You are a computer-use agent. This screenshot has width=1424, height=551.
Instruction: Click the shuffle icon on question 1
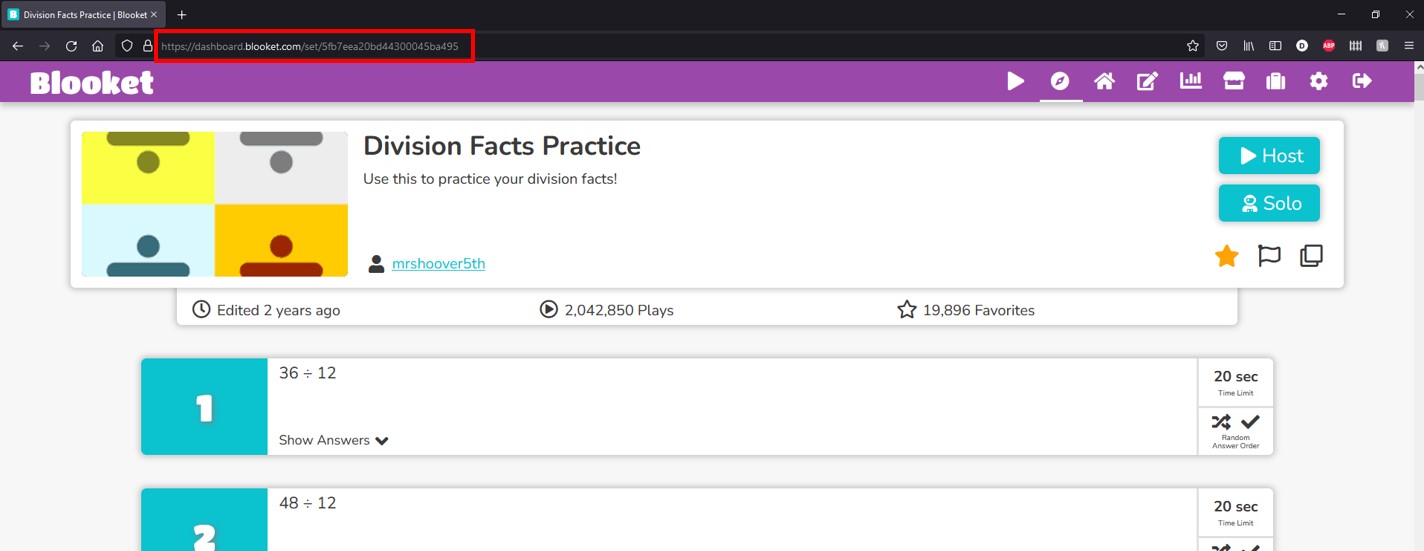pos(1221,422)
